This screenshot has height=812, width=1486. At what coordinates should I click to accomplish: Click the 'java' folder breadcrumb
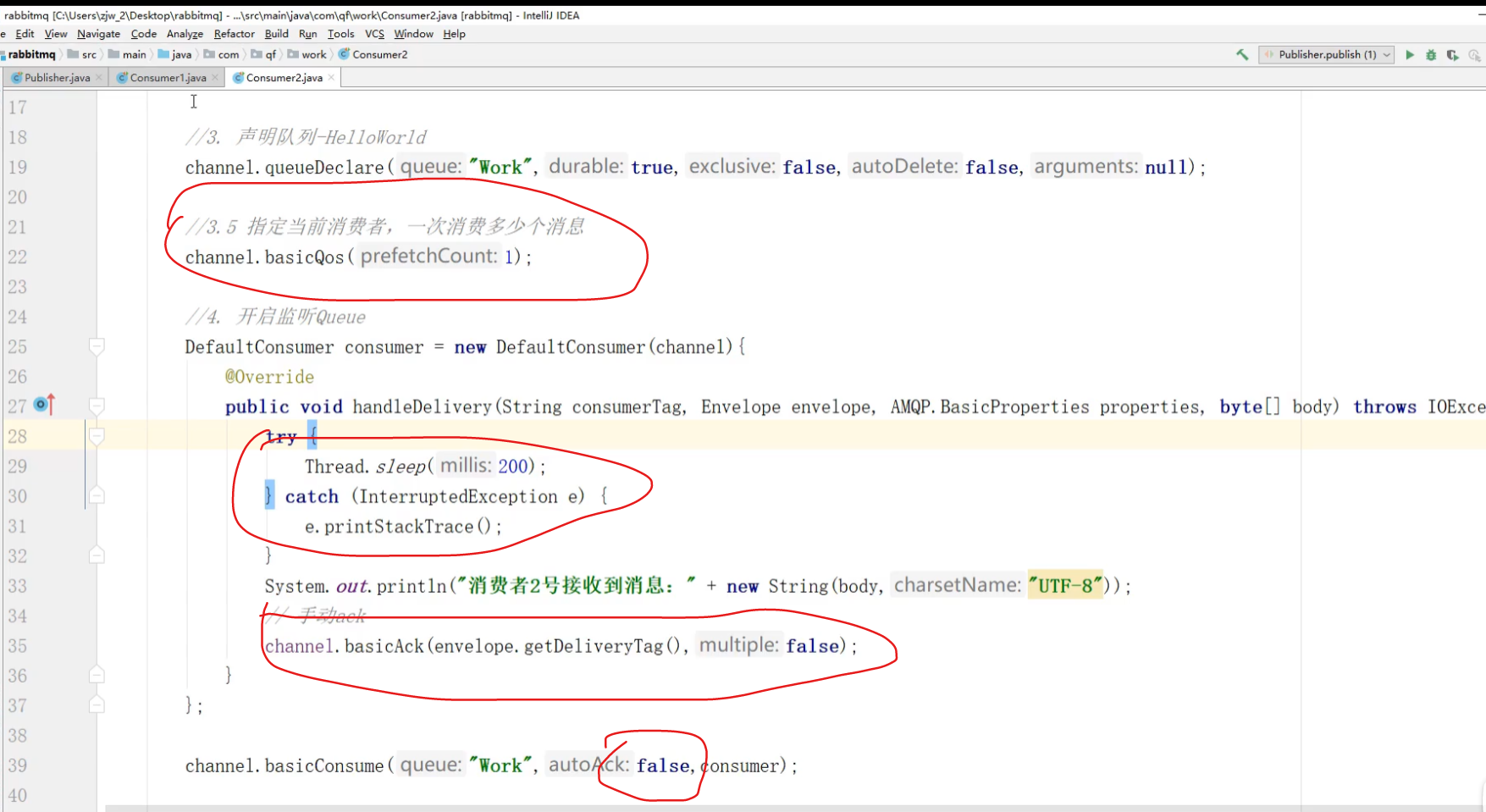click(x=181, y=54)
